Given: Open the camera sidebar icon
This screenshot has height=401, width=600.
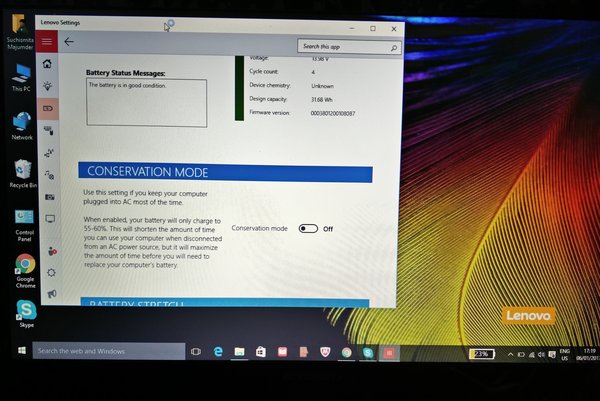Looking at the screenshot, I should (50, 197).
